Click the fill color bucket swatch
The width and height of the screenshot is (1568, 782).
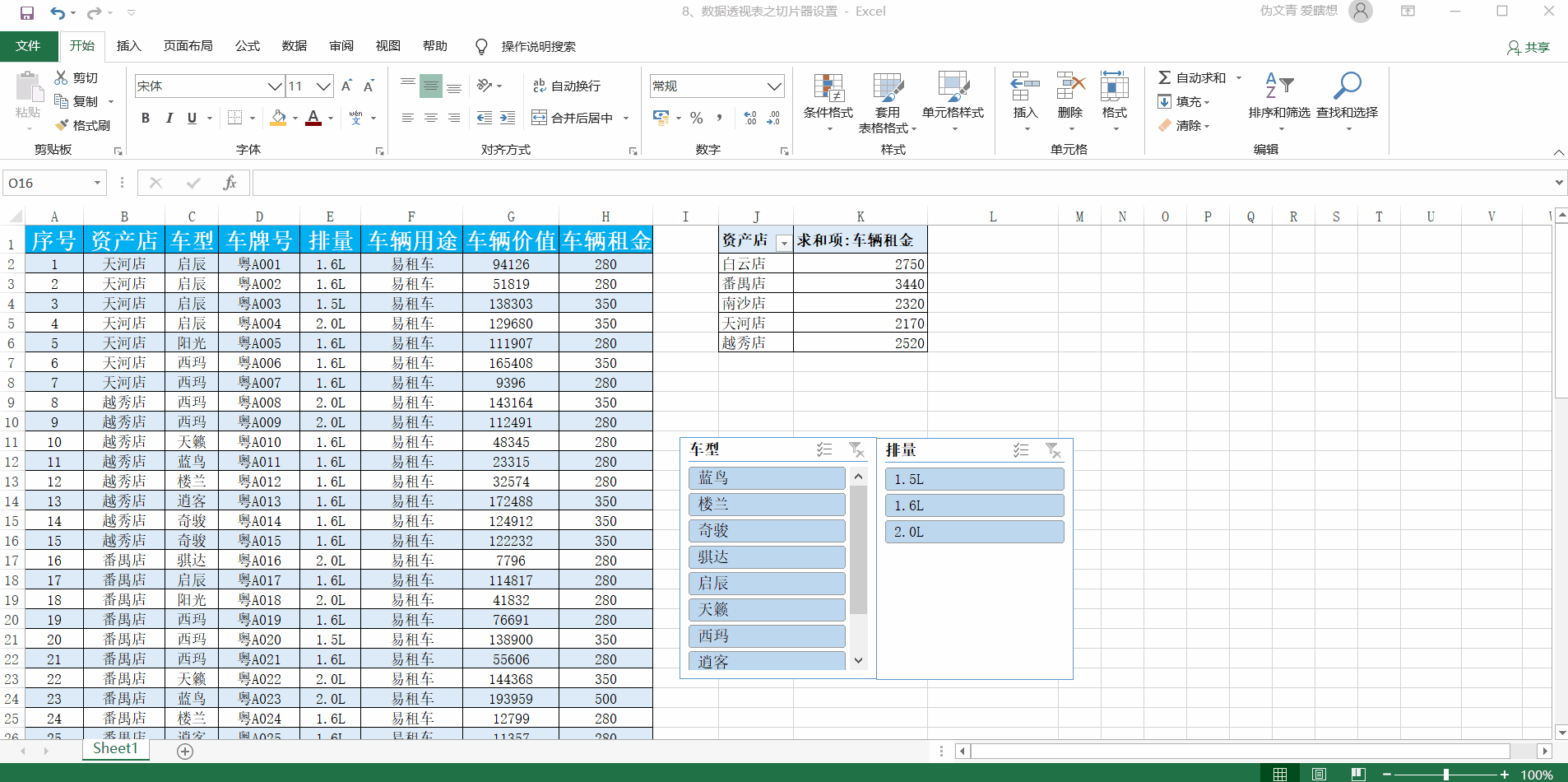pos(278,118)
